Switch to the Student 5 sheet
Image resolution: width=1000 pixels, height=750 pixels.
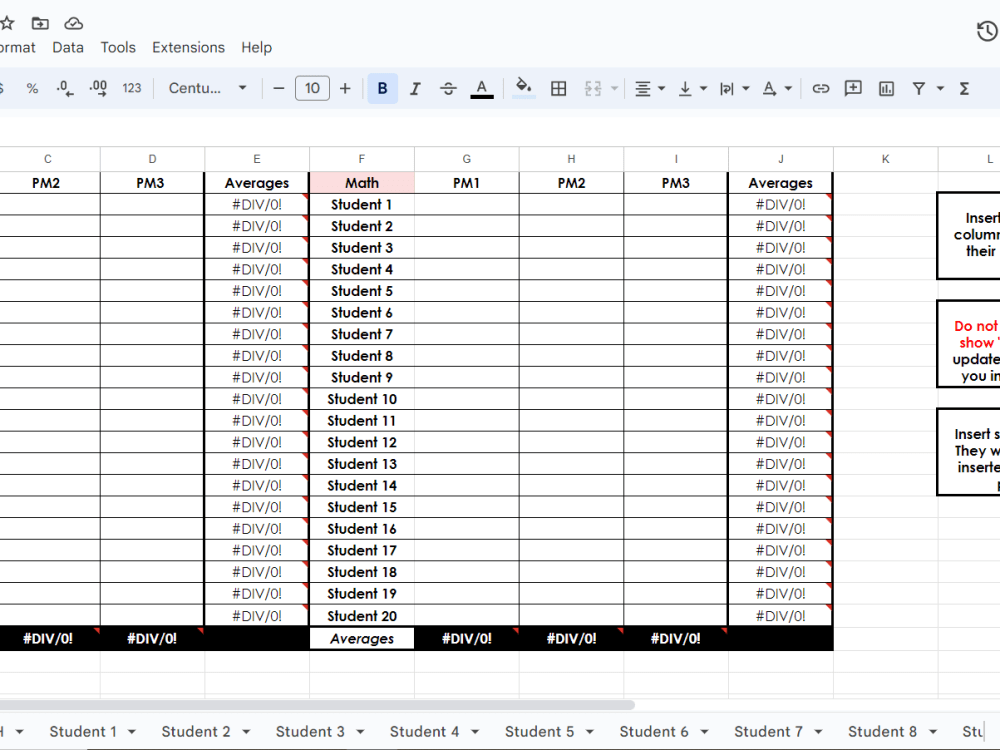coord(540,731)
